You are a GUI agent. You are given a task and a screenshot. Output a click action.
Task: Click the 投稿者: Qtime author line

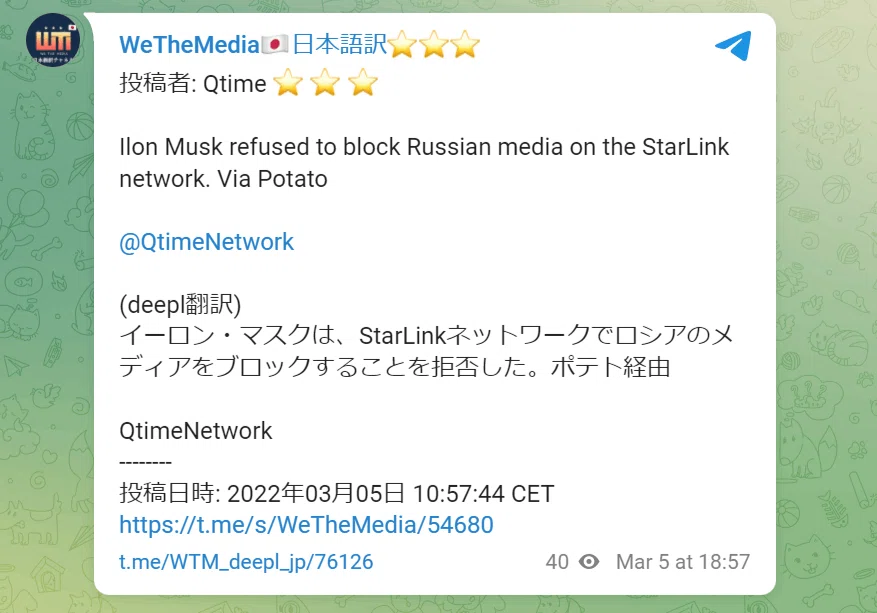(249, 83)
